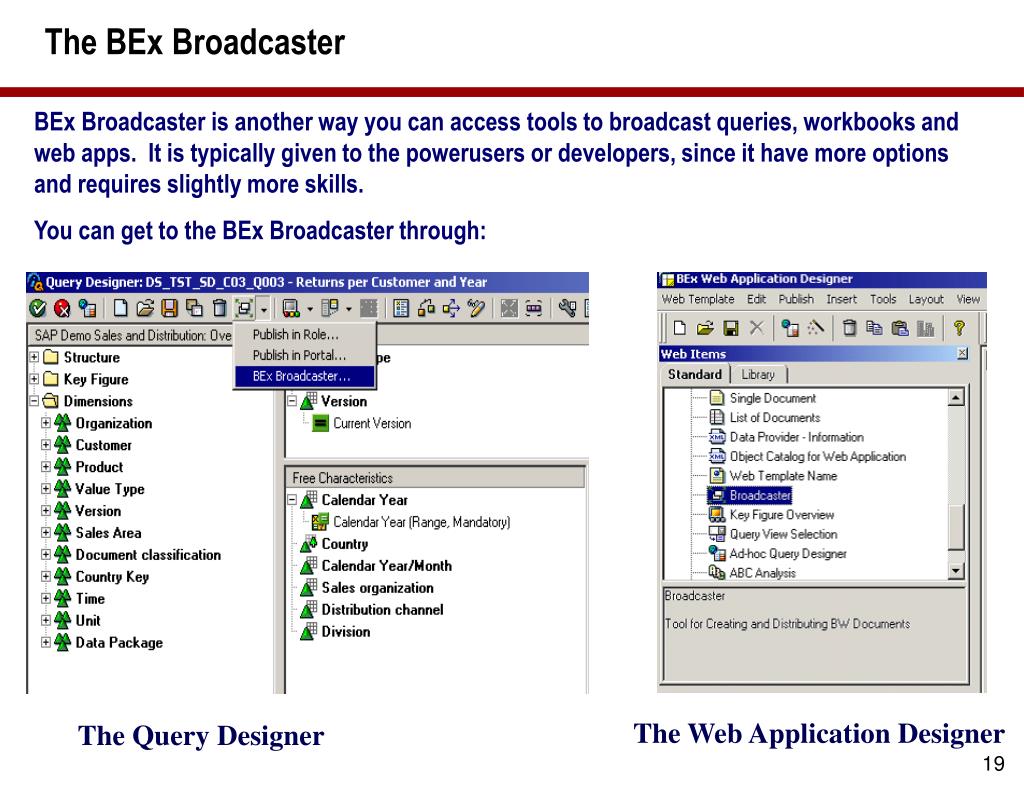1024x789 pixels.
Task: Close the Web Items panel
Action: point(962,353)
